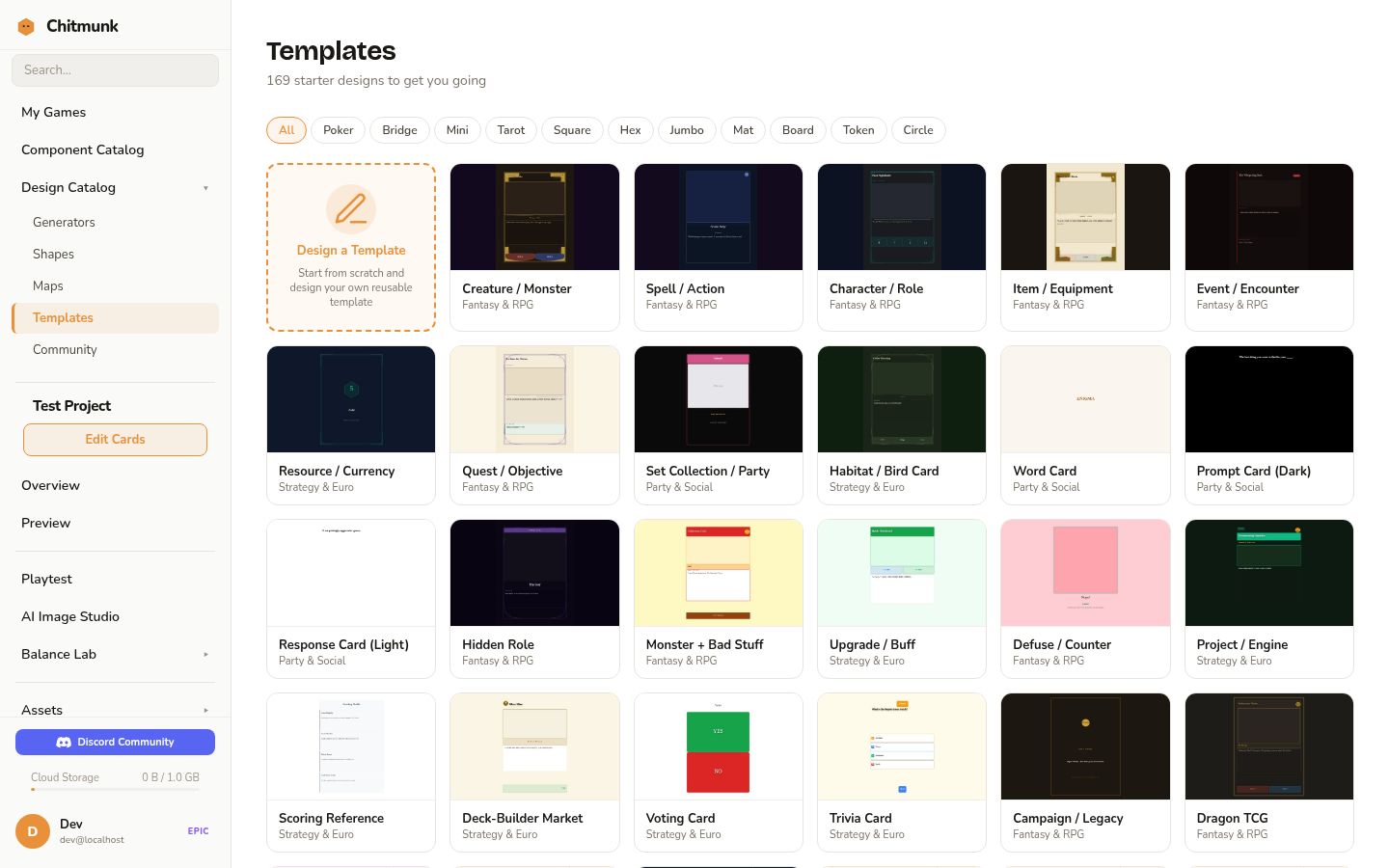1389x868 pixels.
Task: Click the EPIC plan badge
Action: pyautogui.click(x=198, y=831)
